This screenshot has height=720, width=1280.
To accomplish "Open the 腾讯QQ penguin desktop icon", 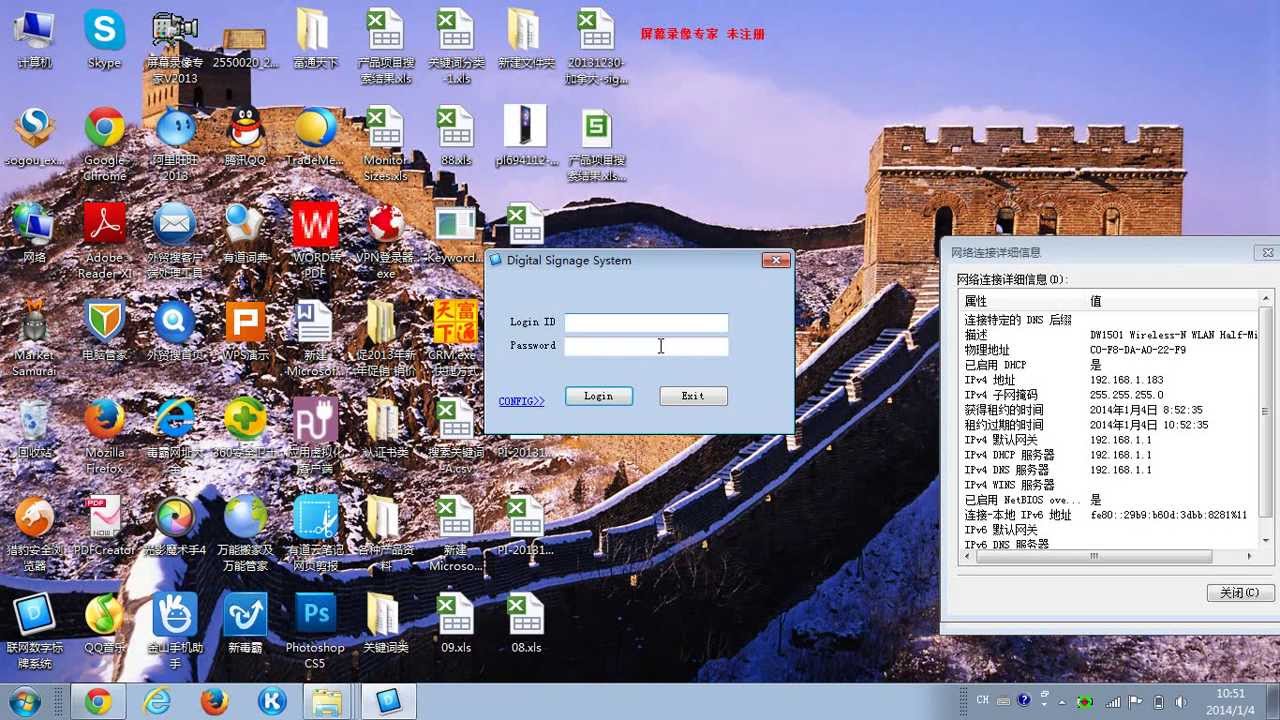I will pos(245,136).
